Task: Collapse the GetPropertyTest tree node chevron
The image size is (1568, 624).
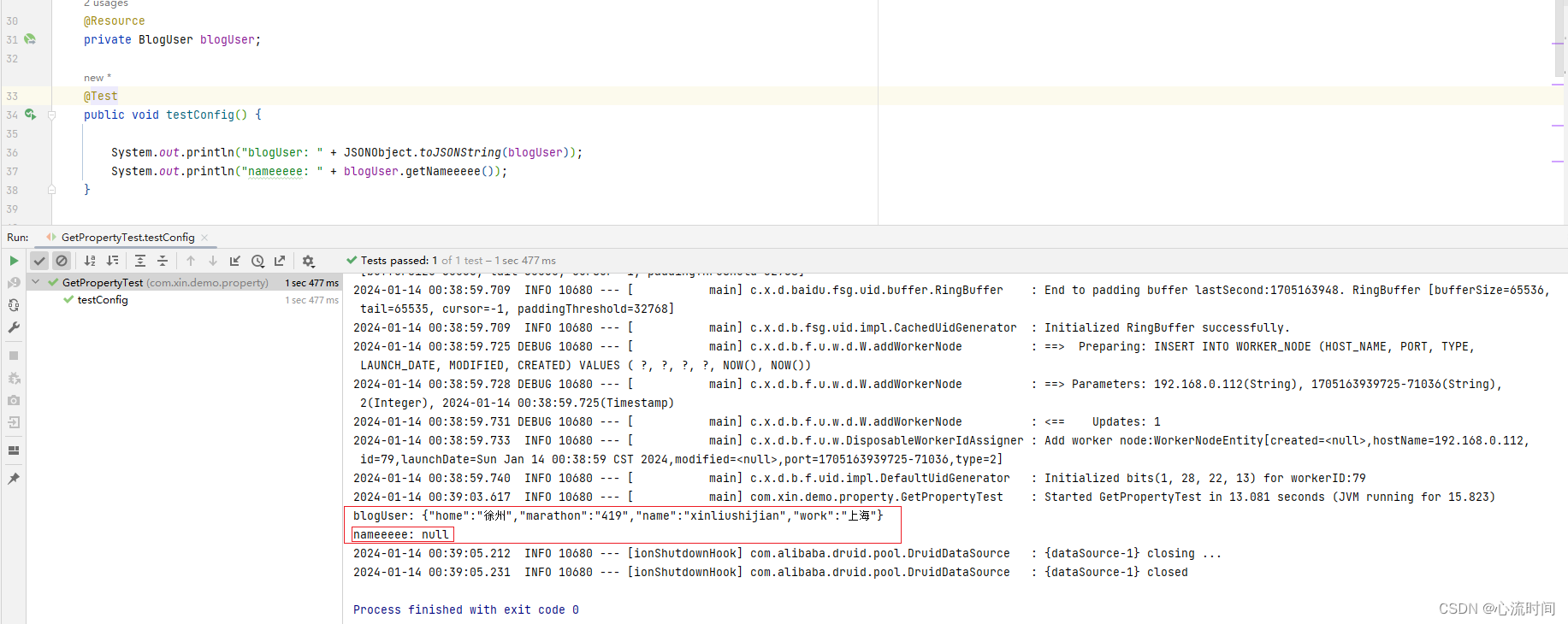Action: click(x=36, y=282)
